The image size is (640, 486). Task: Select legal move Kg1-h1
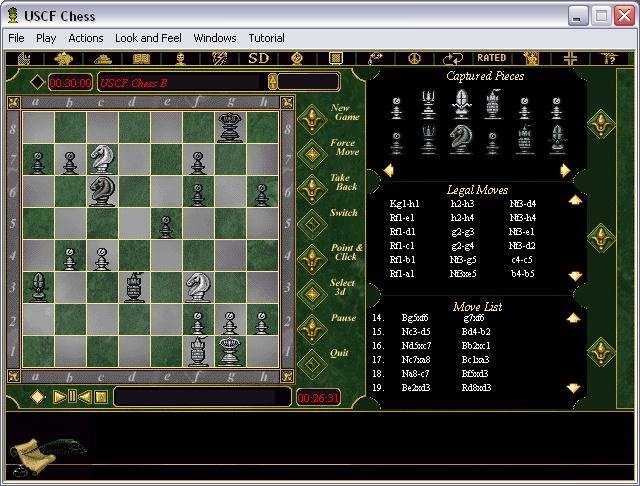point(404,204)
